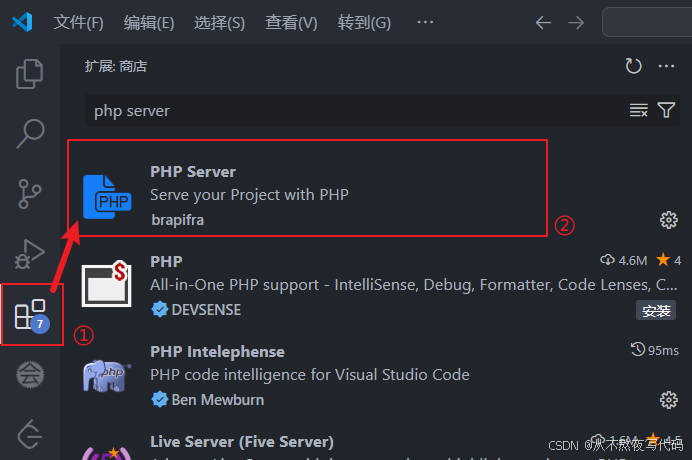Open the Search view in activity bar
Viewport: 692px width, 460px height.
point(30,133)
